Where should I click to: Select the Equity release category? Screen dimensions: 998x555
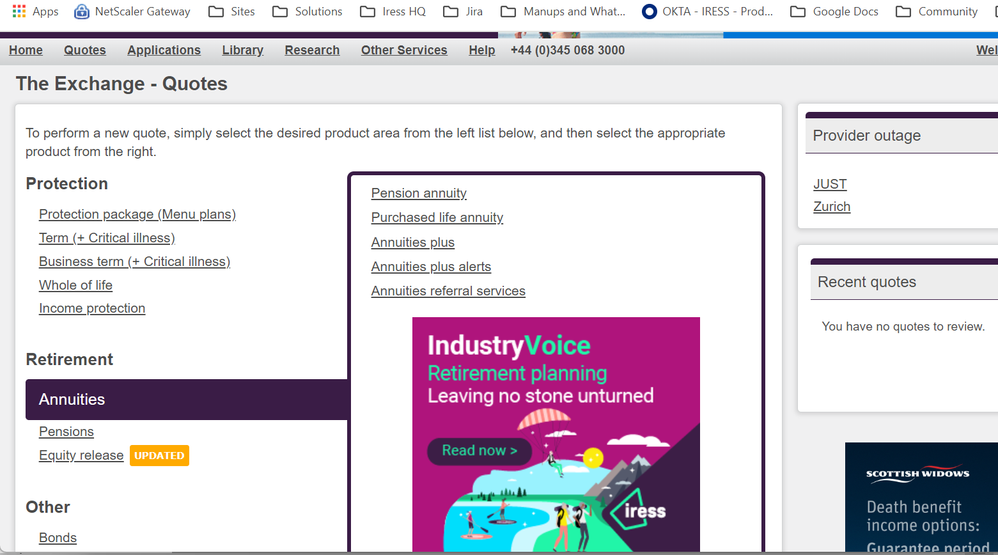[x=81, y=455]
